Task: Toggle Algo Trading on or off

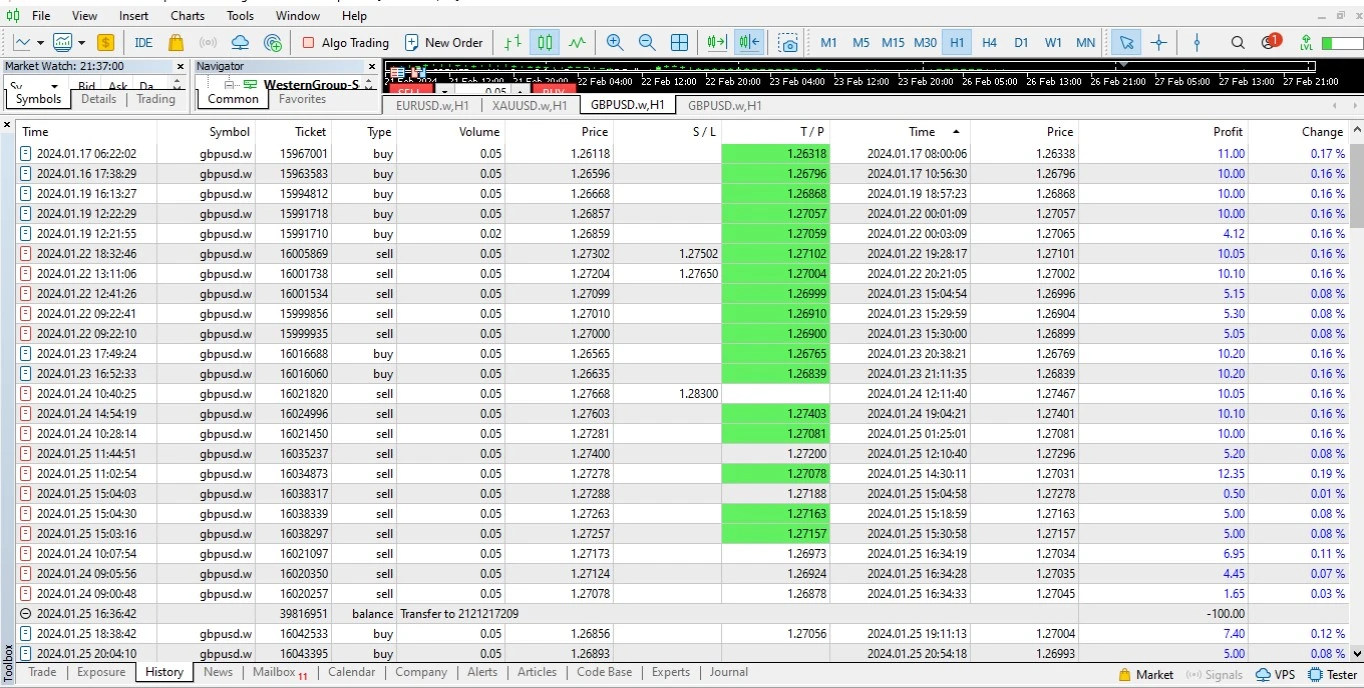Action: tap(345, 42)
